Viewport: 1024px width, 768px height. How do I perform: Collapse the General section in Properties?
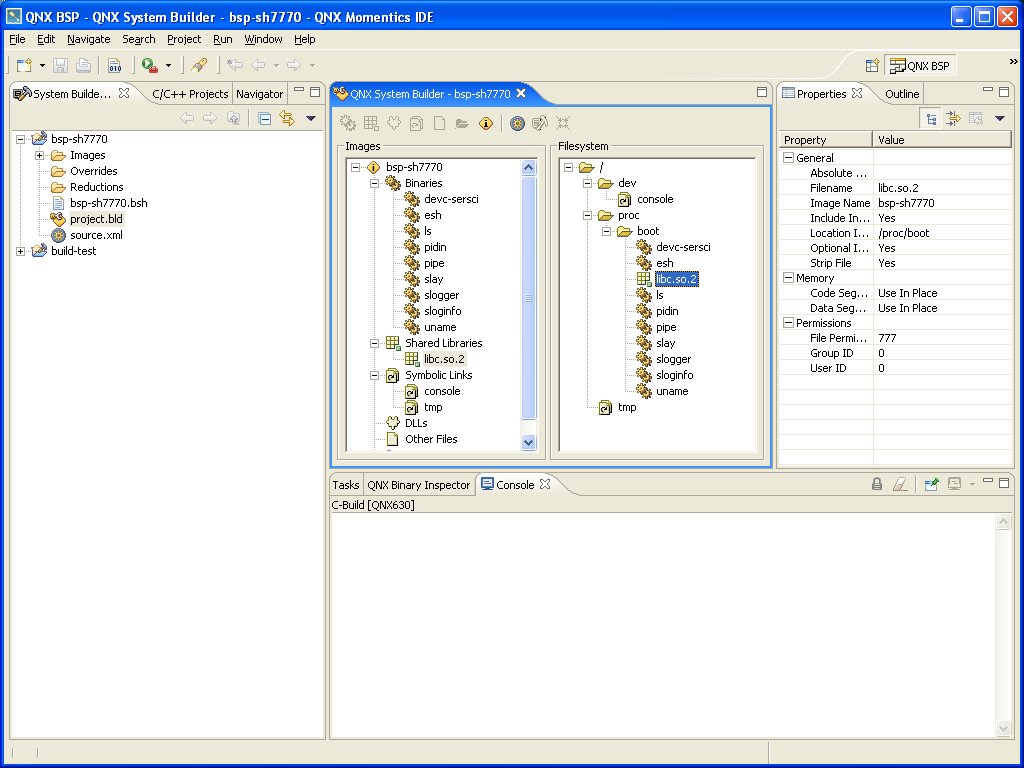(788, 158)
